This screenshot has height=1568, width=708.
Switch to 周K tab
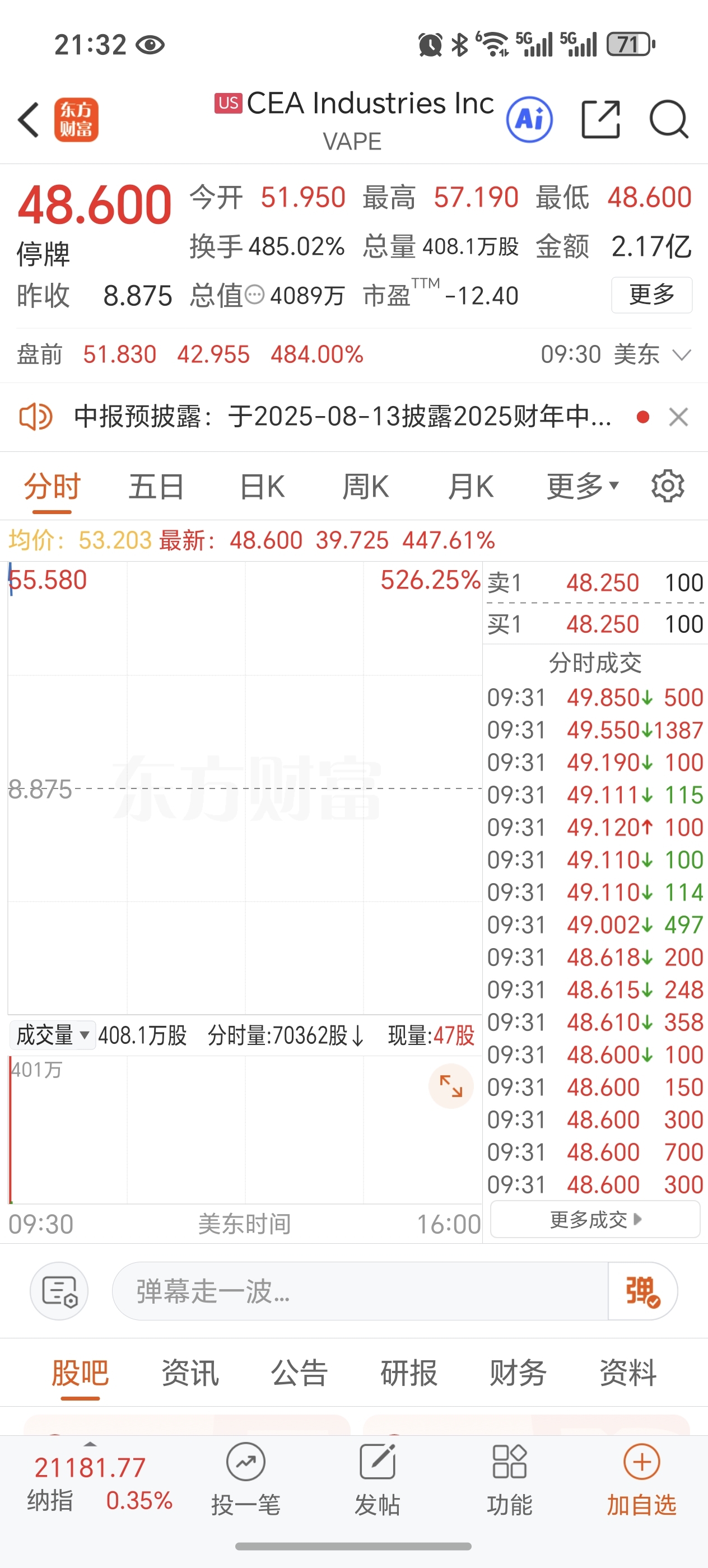(365, 486)
